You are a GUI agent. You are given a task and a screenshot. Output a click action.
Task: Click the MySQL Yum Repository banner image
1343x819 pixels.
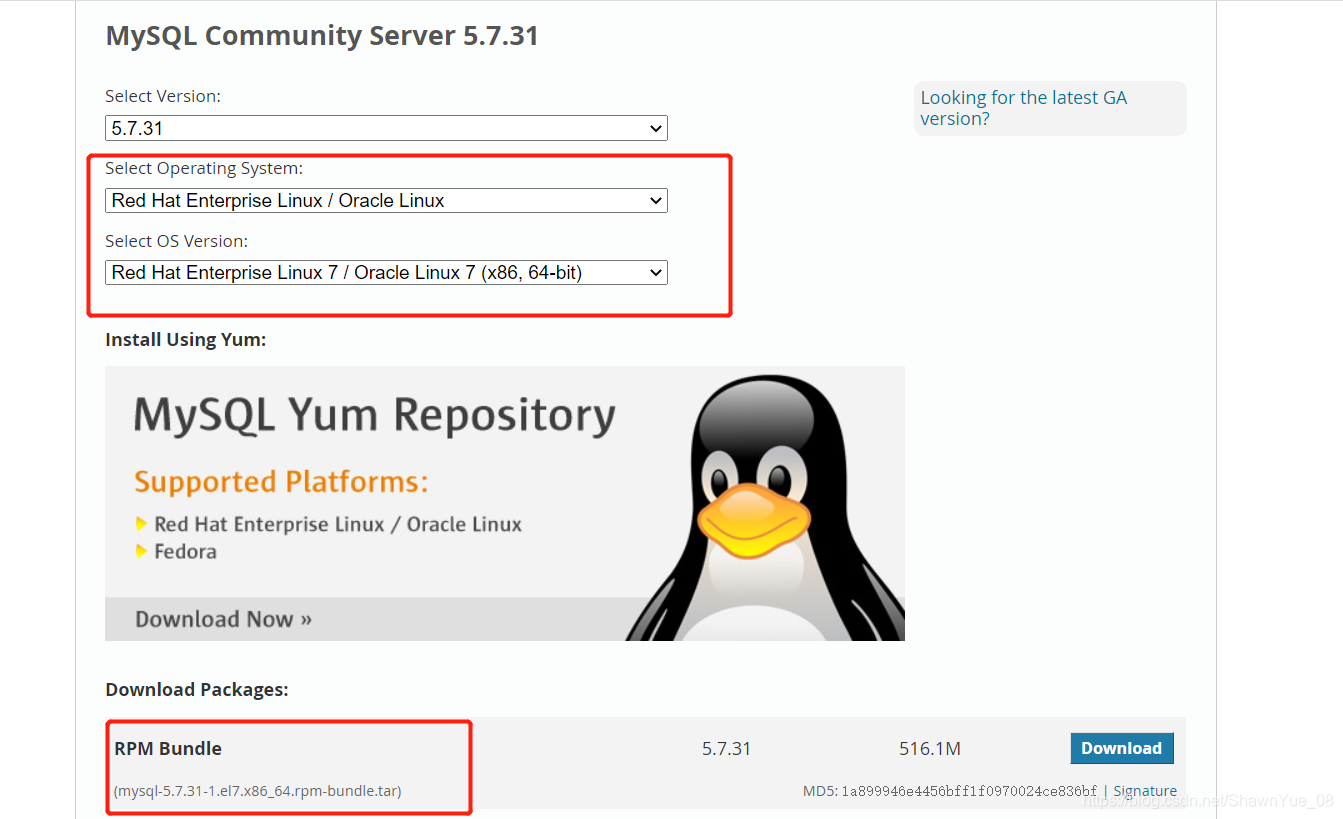click(505, 503)
